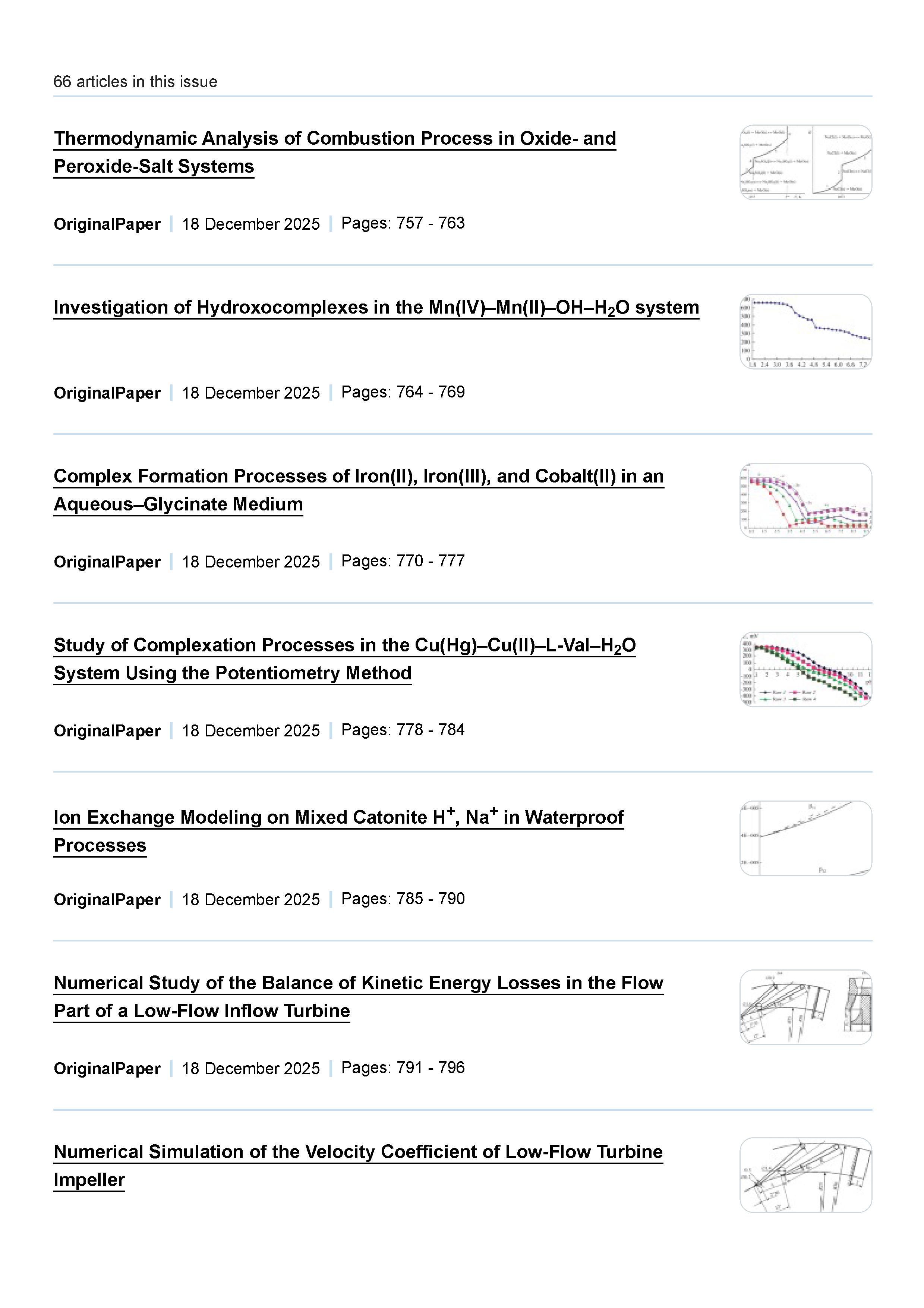Click the Turbine Impeller article diagram thumbnail
The height and width of the screenshot is (1308, 924).
pos(805,1175)
